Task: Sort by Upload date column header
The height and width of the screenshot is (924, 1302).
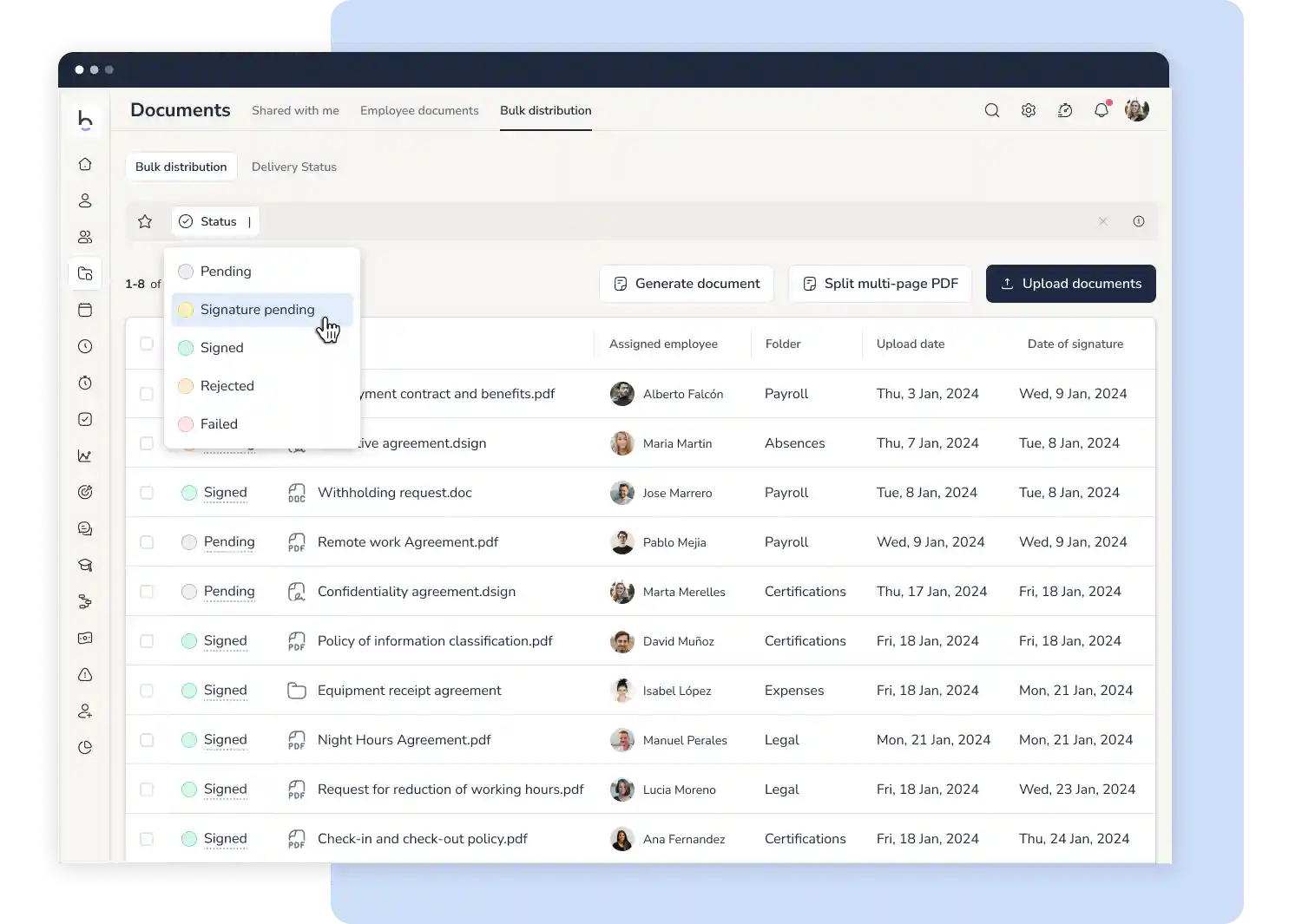Action: (x=911, y=344)
